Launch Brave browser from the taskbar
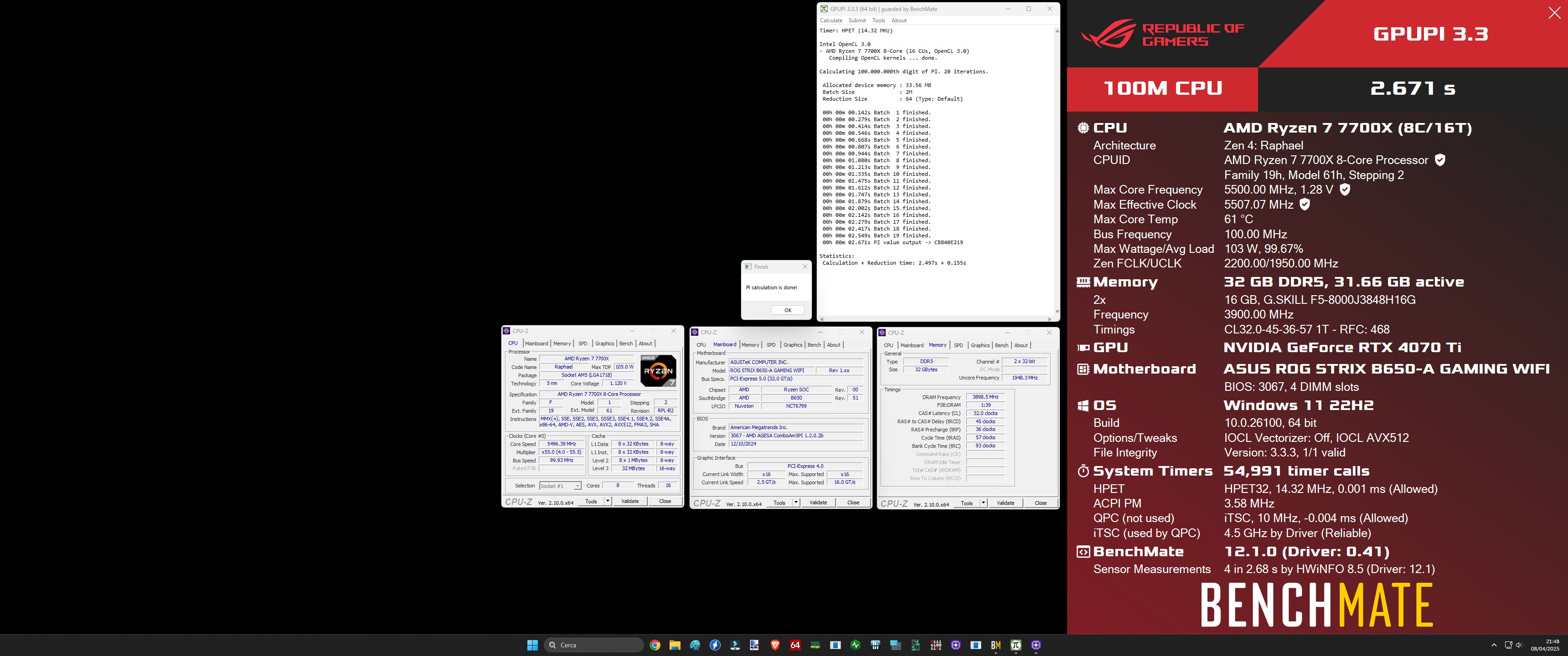The width and height of the screenshot is (1568, 656). click(x=775, y=645)
